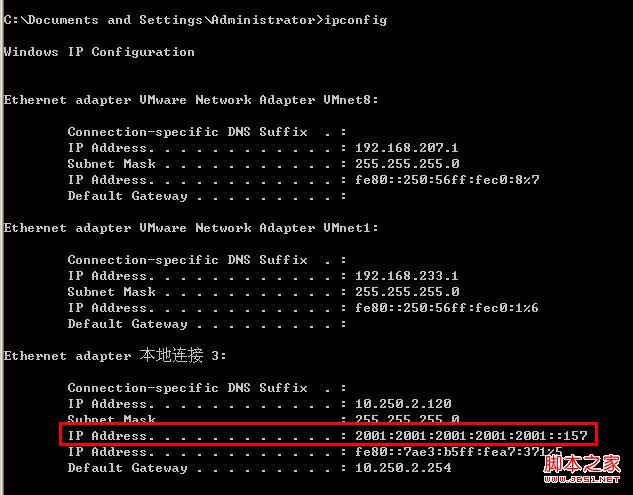This screenshot has height=495, width=633.
Task: Click the red-boxed IP Address label
Action: (x=111, y=436)
